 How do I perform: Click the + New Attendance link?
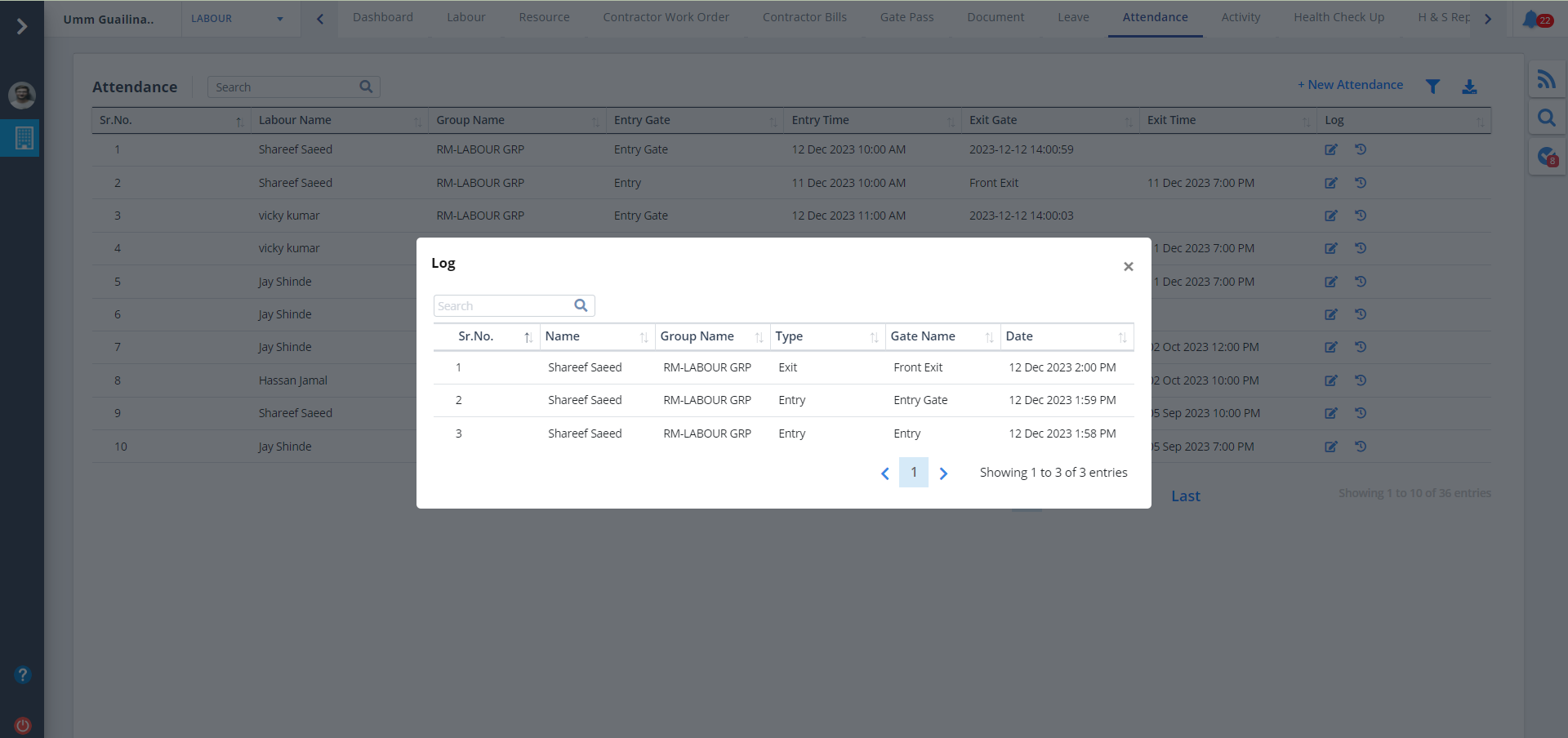pyautogui.click(x=1350, y=85)
